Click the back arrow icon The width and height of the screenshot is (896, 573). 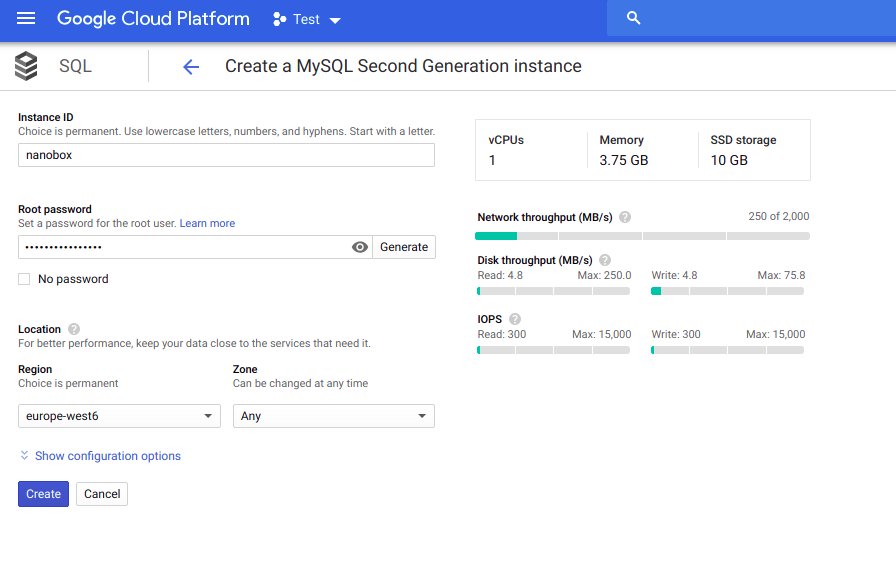coord(191,67)
